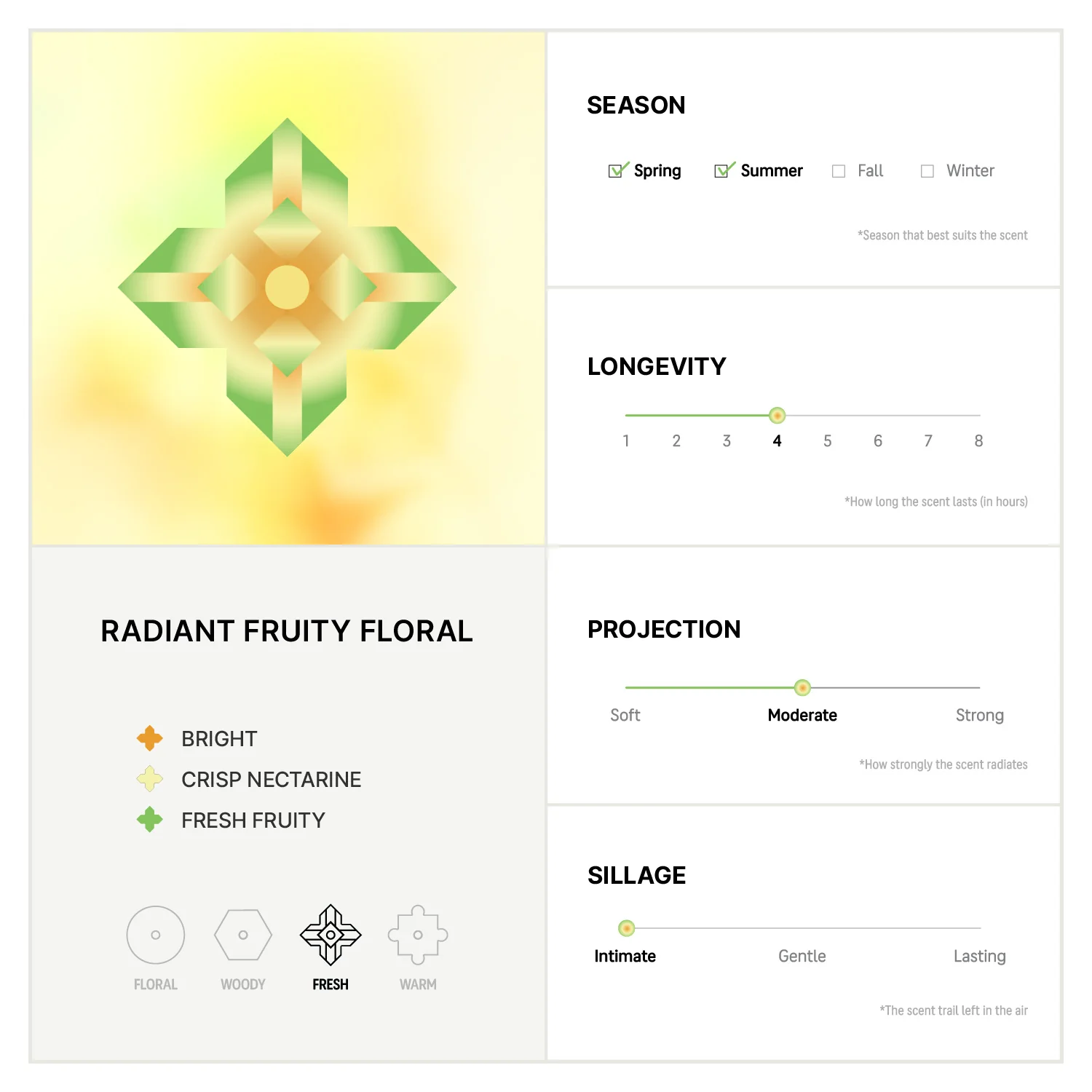Click the green Fresh Fruity note icon
Screen dimensions: 1092x1092
150,820
